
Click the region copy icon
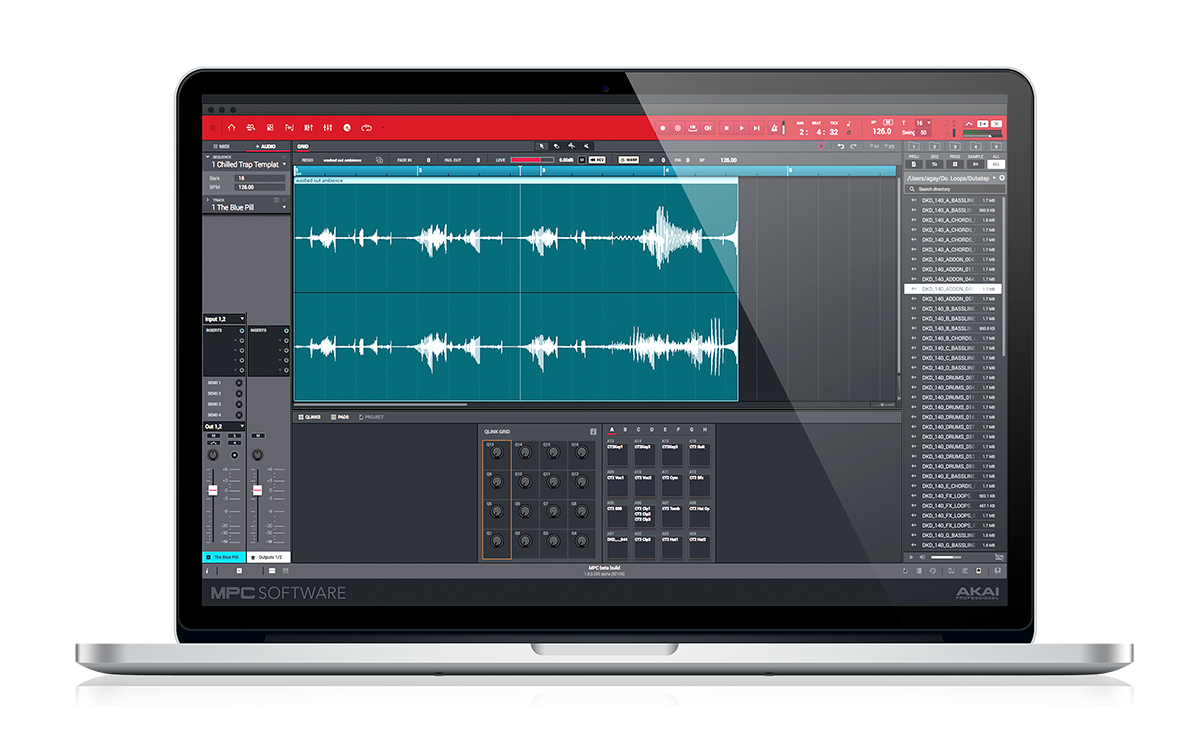(379, 160)
